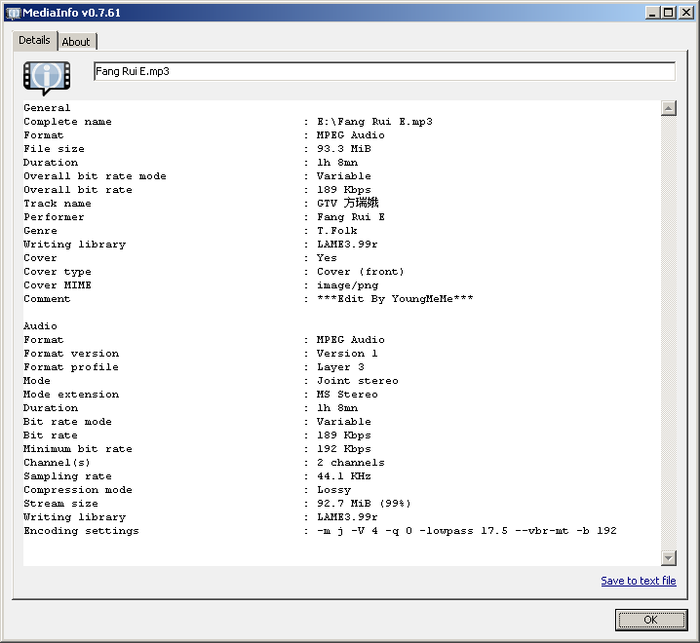Click the value 'Version 1'

(347, 353)
